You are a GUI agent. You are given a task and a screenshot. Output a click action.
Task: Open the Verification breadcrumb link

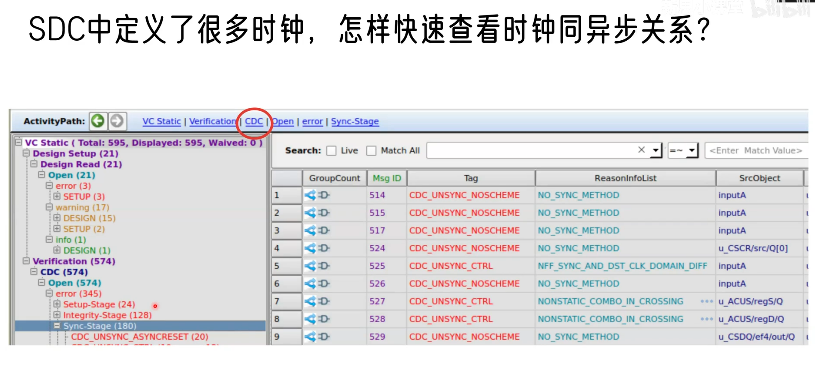click(x=213, y=121)
